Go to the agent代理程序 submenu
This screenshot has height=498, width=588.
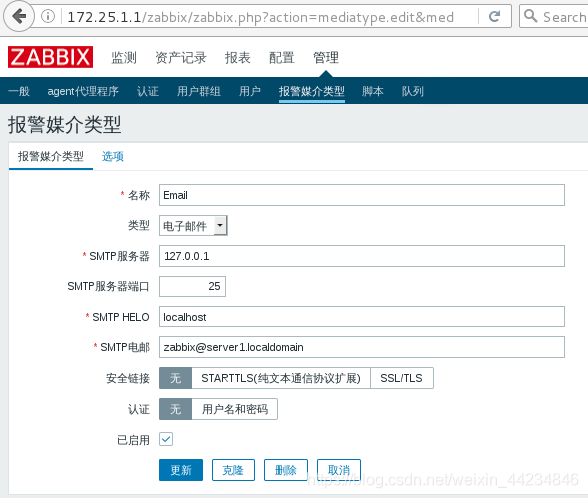pyautogui.click(x=83, y=91)
